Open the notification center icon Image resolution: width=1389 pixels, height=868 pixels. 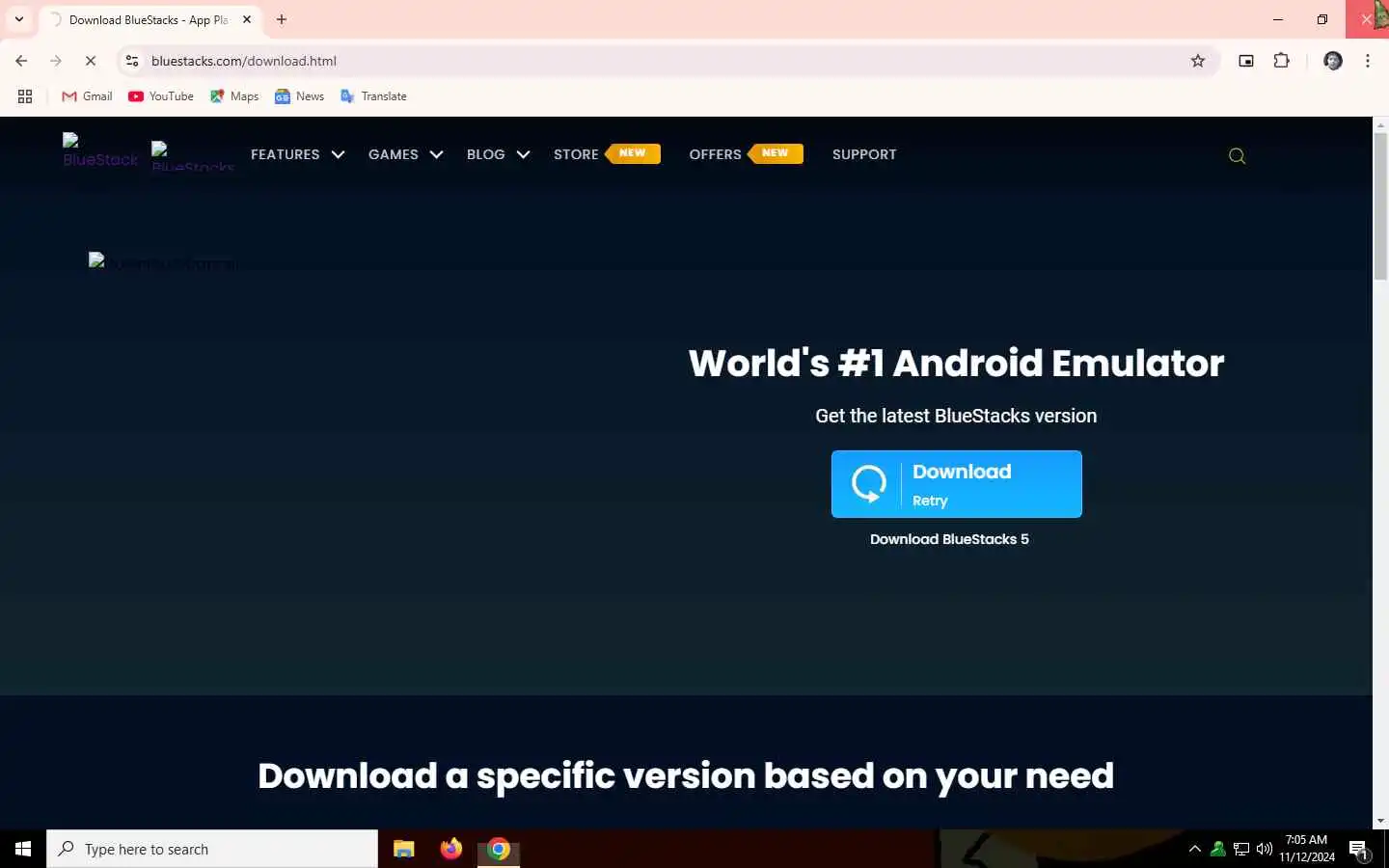point(1359,849)
